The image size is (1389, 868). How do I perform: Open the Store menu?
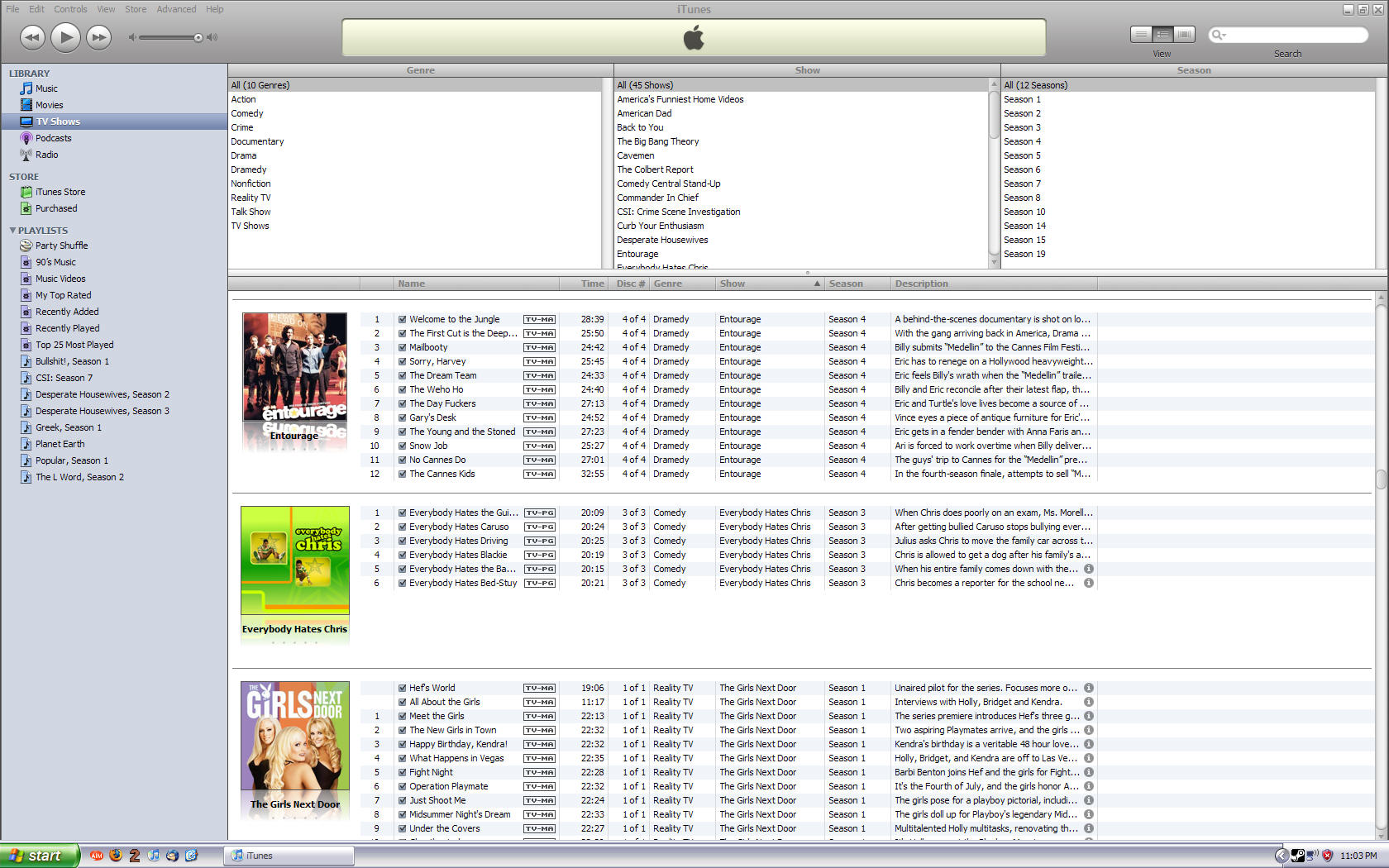(136, 9)
